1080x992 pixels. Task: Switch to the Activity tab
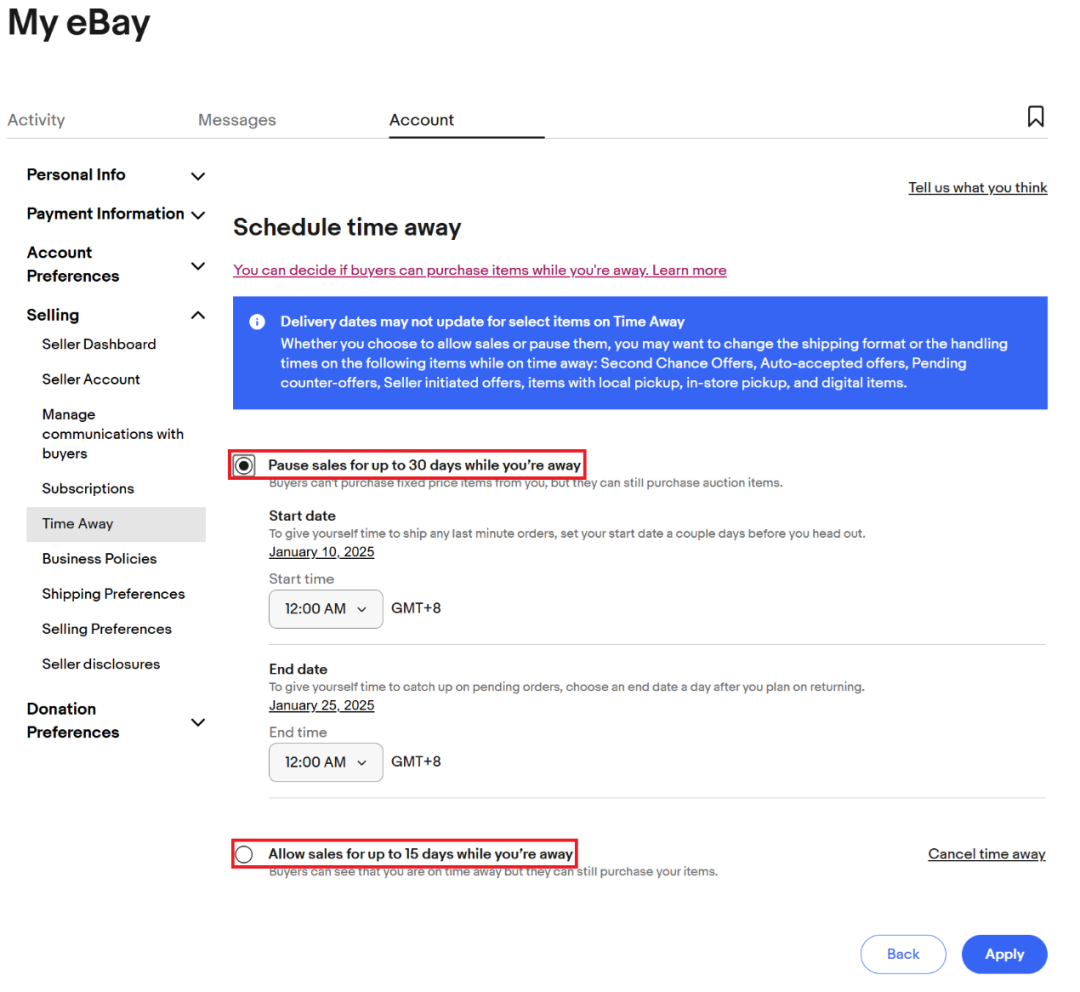pos(36,120)
